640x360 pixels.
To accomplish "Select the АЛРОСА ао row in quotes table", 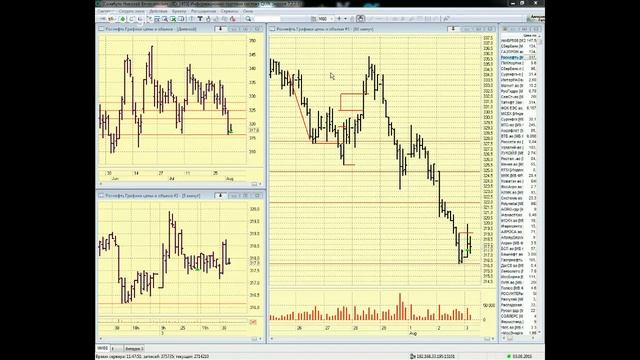I will [x=518, y=232].
